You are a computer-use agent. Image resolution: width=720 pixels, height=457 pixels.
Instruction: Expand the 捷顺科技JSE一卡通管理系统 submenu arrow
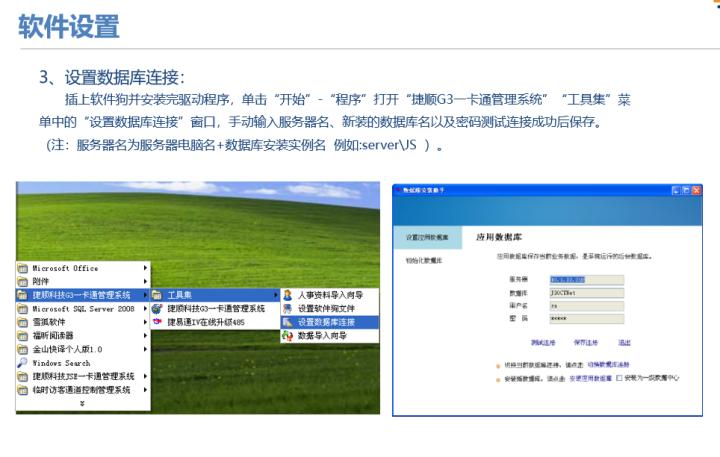click(145, 377)
